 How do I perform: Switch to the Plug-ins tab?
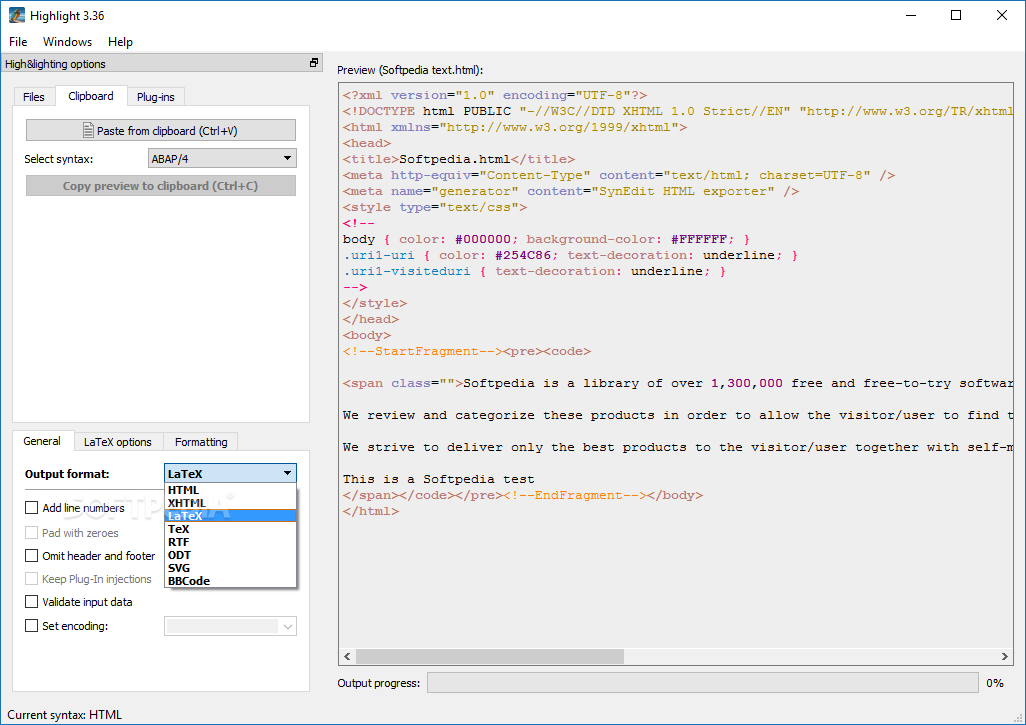click(x=156, y=97)
